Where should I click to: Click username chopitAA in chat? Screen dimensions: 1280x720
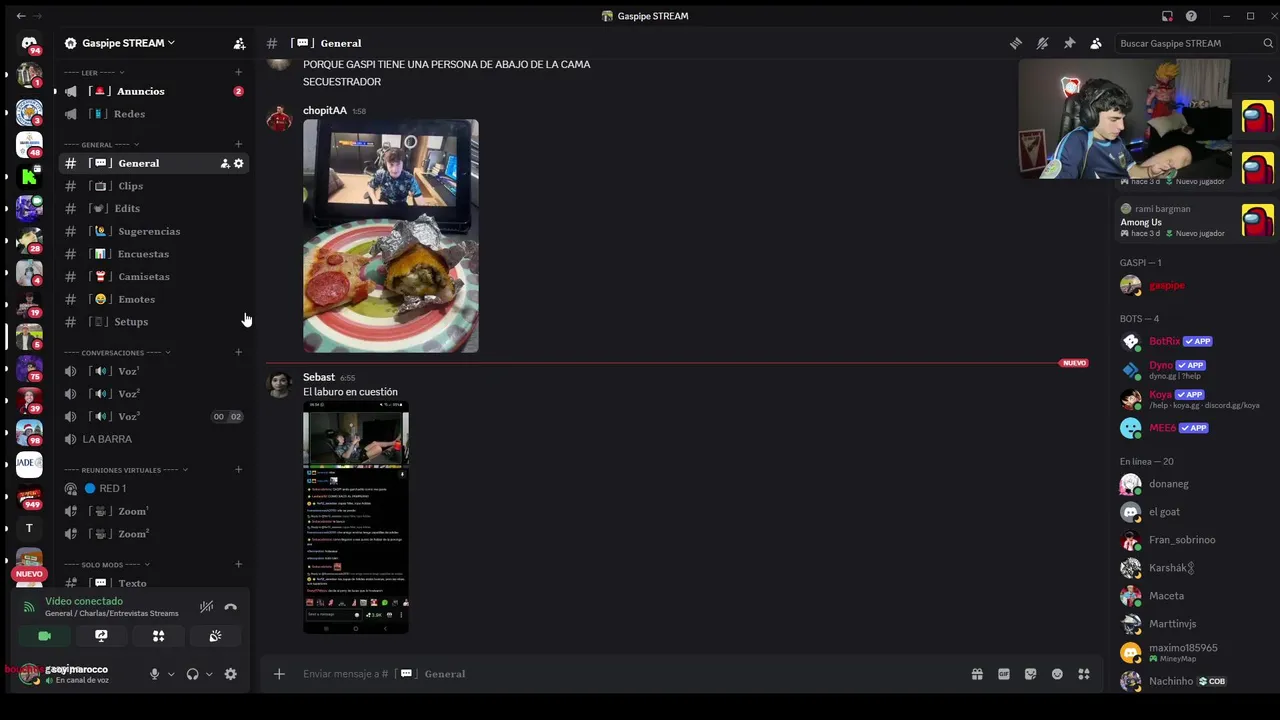[x=325, y=111]
